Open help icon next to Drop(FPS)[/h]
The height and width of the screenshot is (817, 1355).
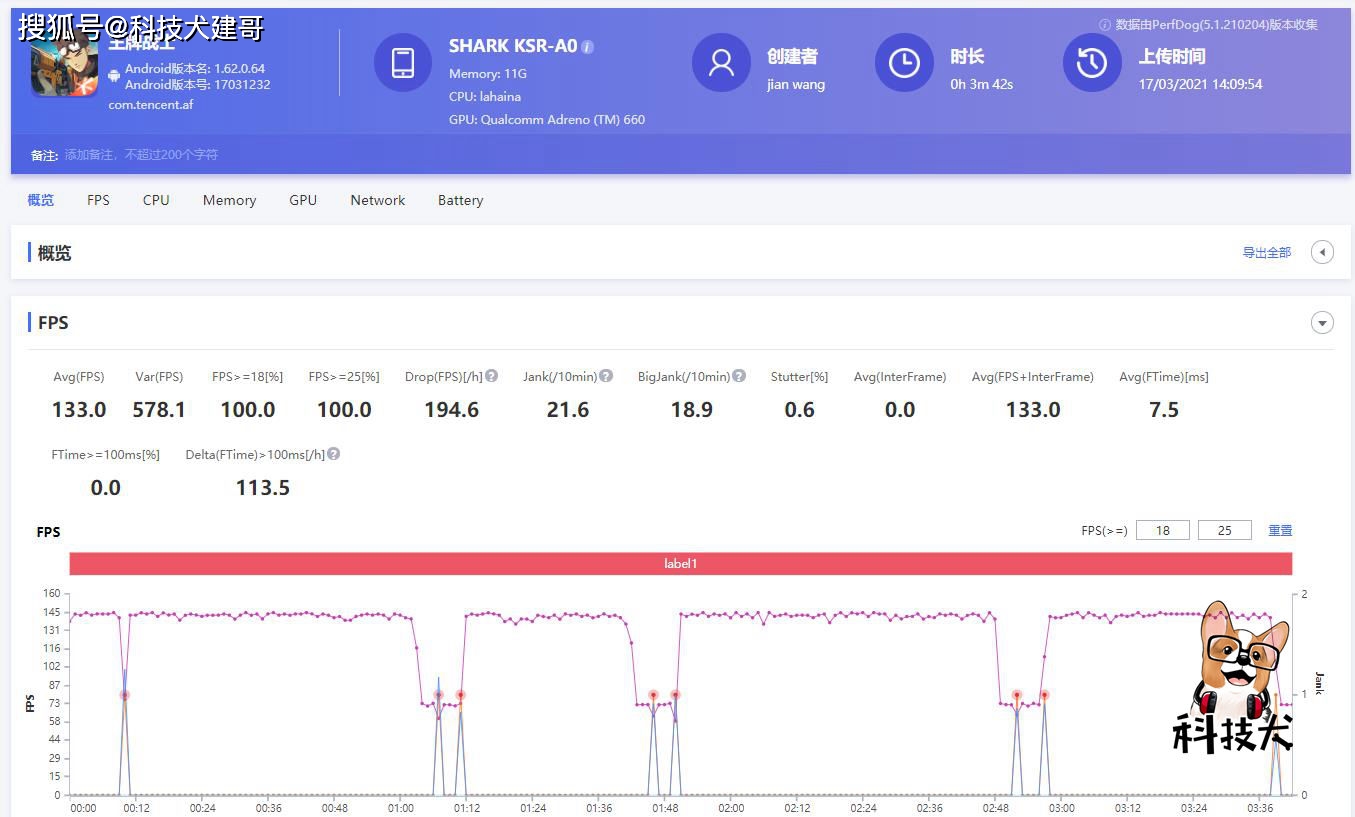(492, 376)
